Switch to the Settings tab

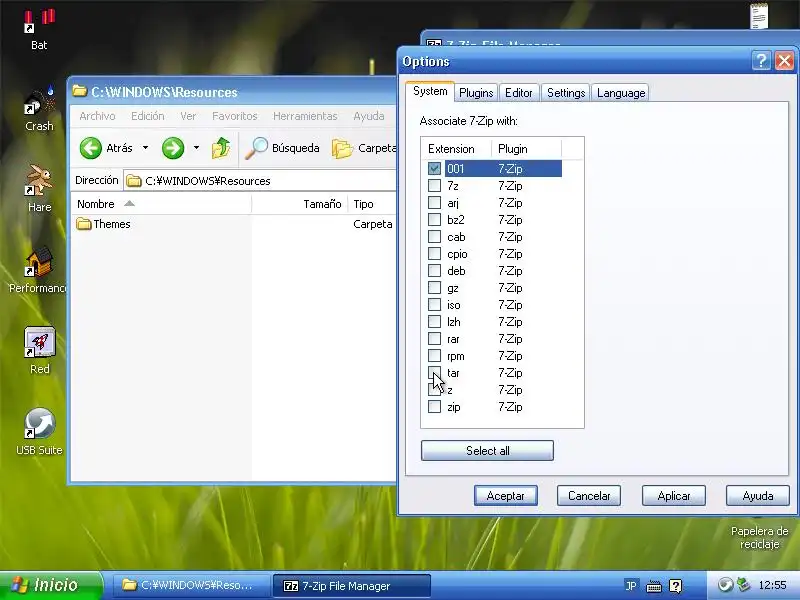click(x=566, y=93)
